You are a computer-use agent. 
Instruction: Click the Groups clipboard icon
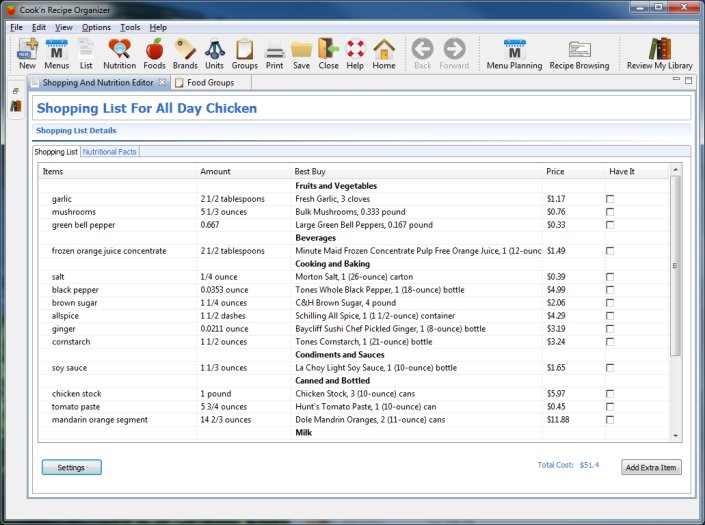(245, 53)
